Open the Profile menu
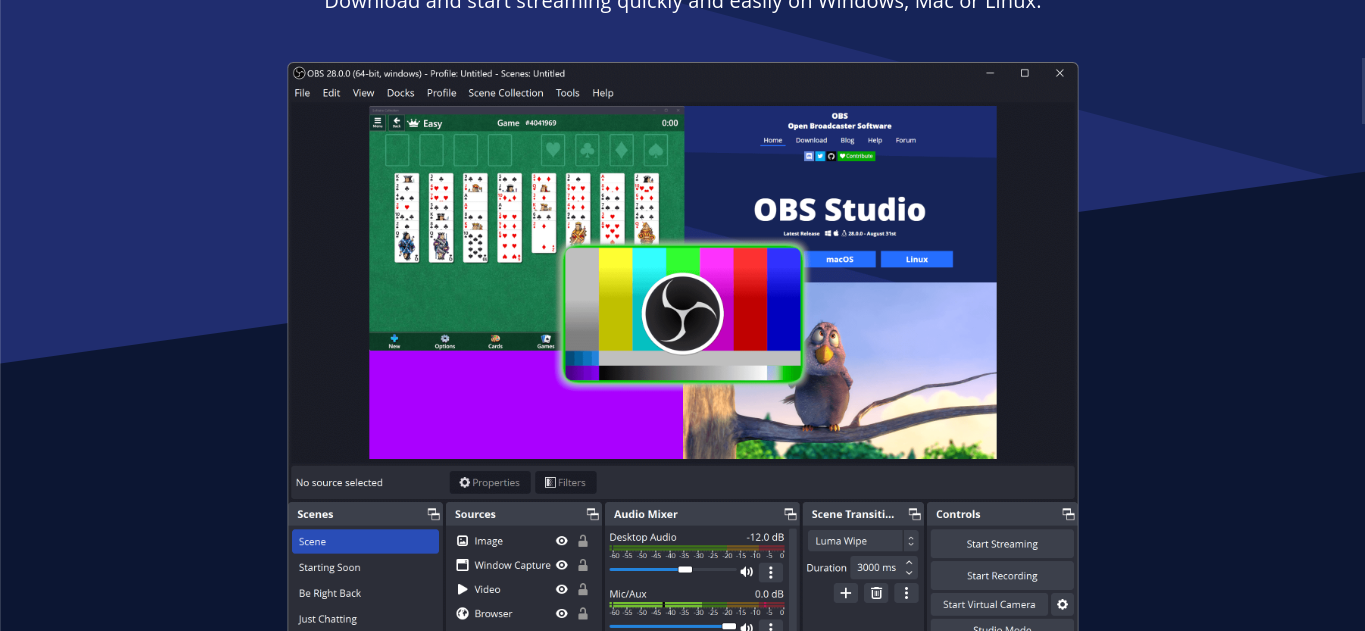 [x=441, y=93]
